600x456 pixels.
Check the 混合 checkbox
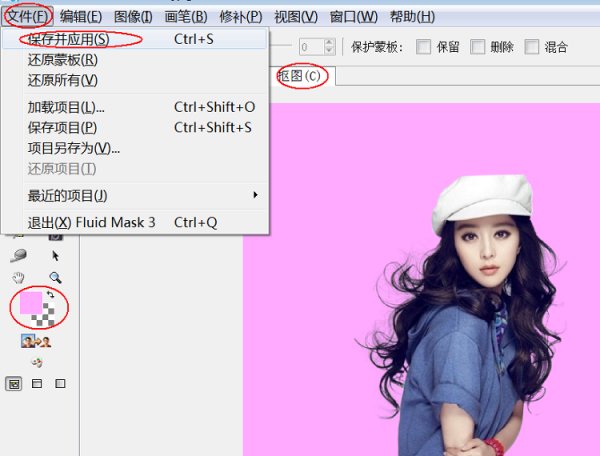tap(532, 47)
